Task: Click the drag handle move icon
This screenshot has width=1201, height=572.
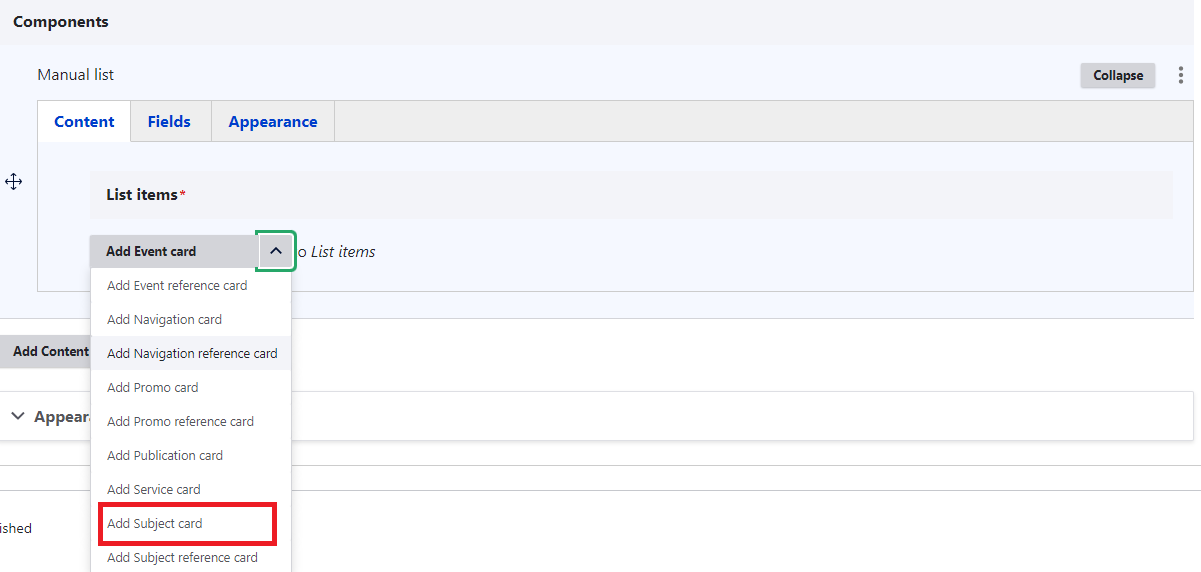Action: coord(14,182)
